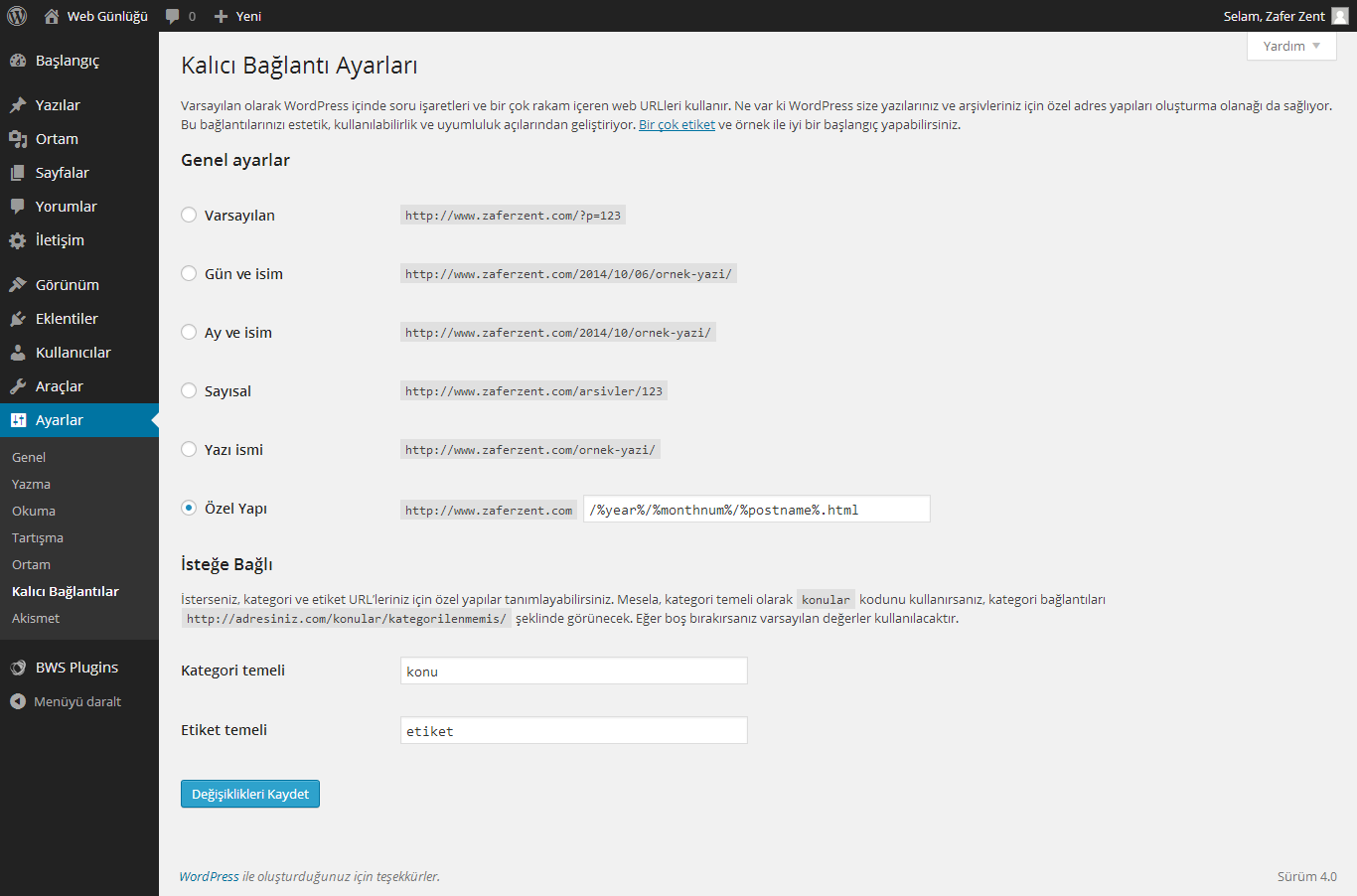Viewport: 1357px width, 896px height.
Task: Click the Başlangıç dashboard icon
Action: tap(18, 61)
